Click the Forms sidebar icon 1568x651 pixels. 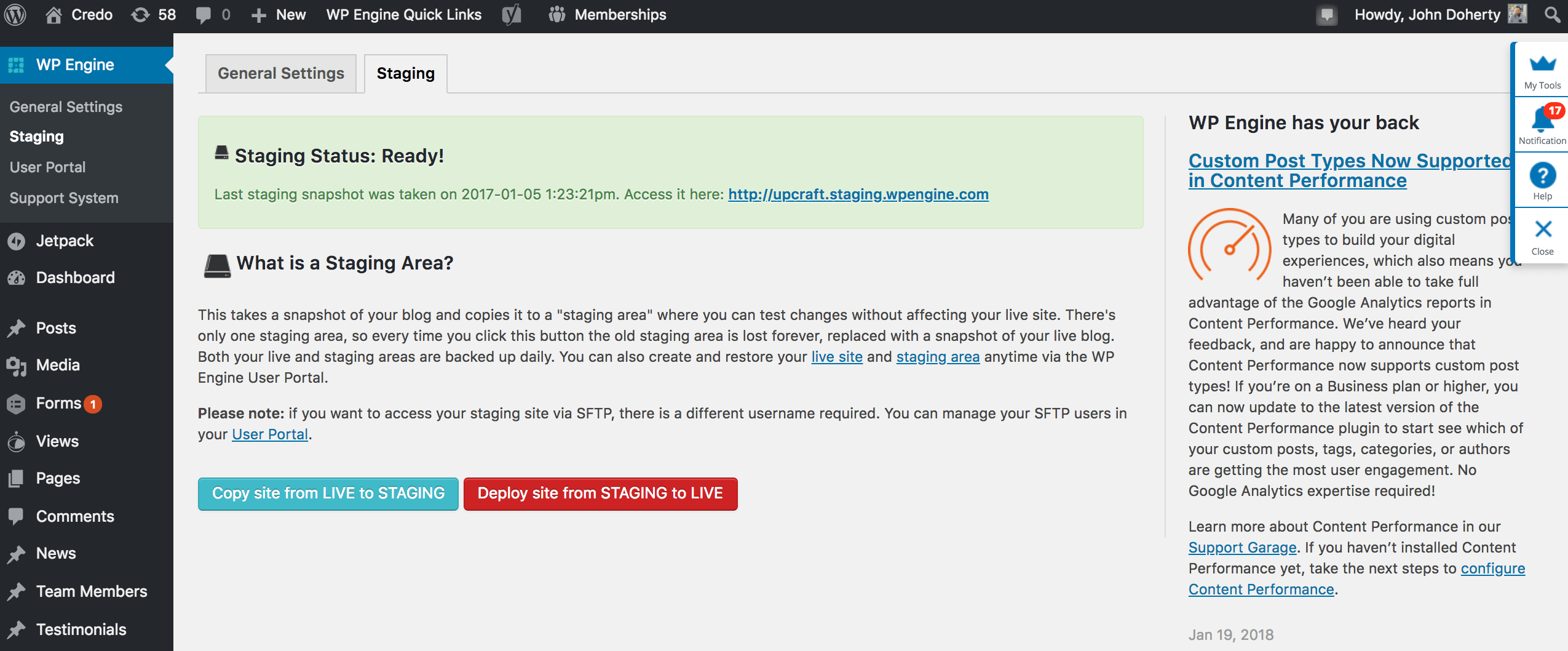click(x=17, y=404)
